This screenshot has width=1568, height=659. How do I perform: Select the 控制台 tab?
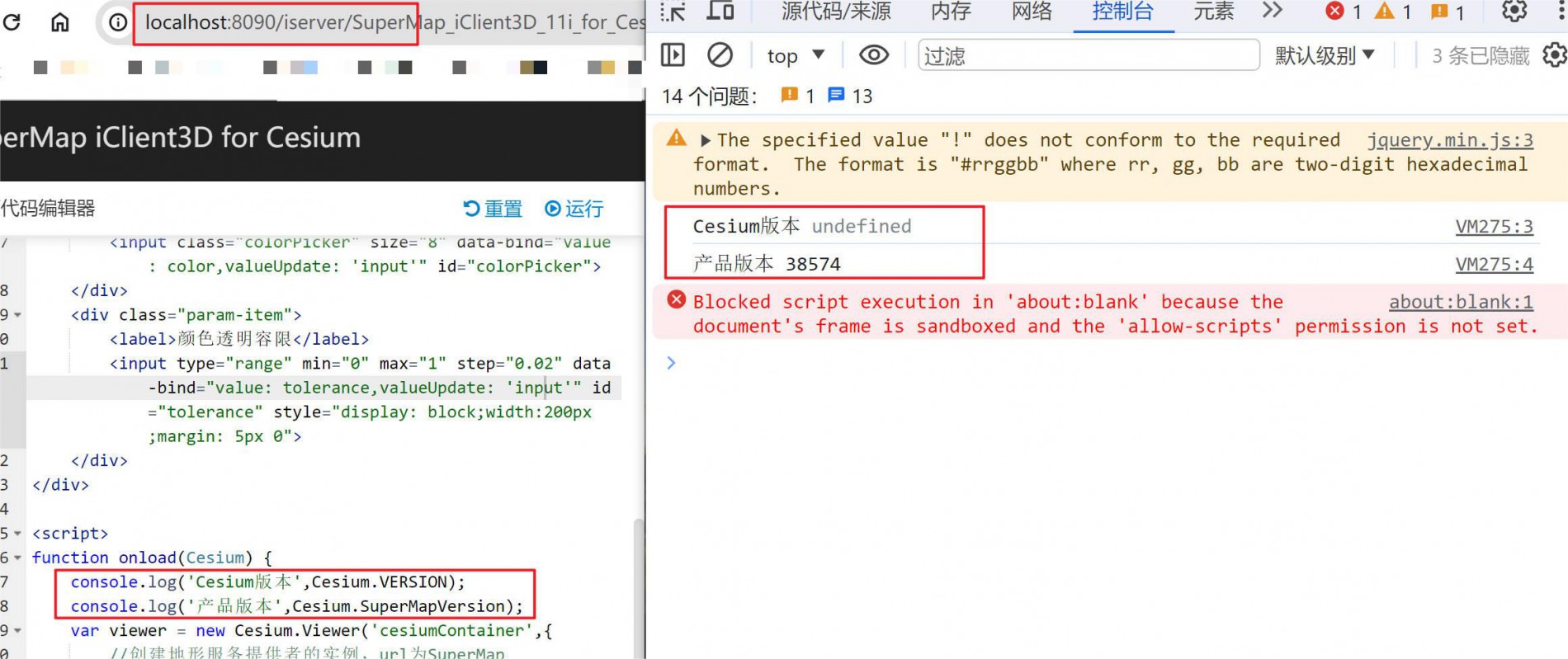(1122, 12)
